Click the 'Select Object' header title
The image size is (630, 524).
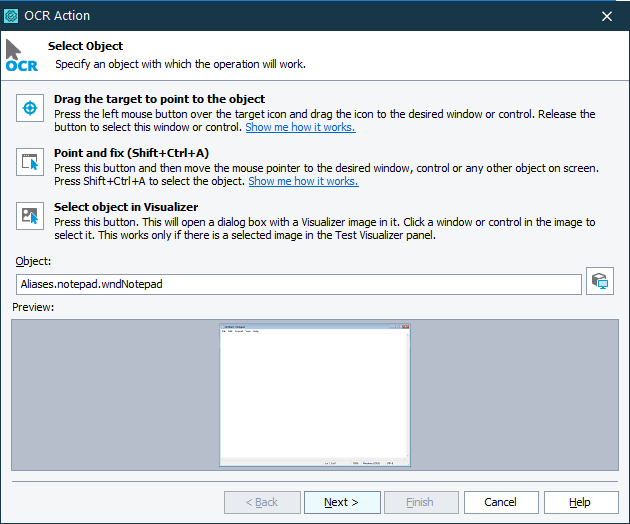86,46
